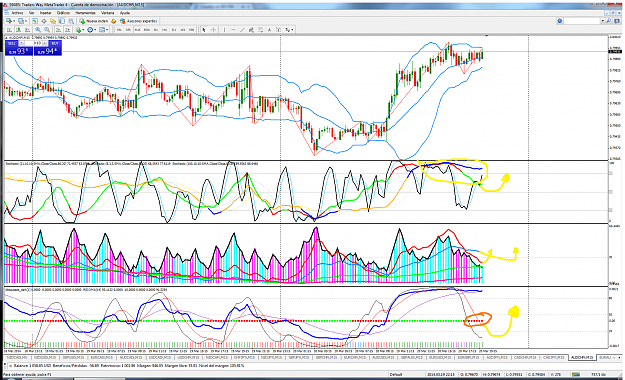Toggle the H1 timeframe button
Viewport: 625px width, 380px height.
coord(156,30)
